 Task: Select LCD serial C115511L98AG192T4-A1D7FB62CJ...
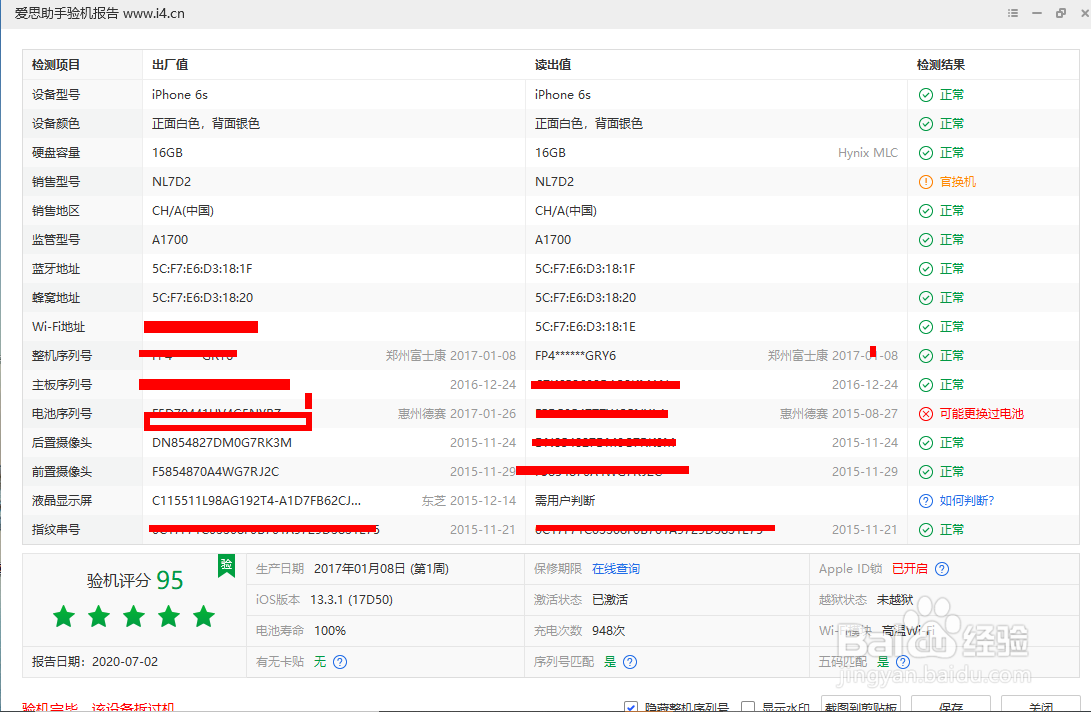(256, 500)
